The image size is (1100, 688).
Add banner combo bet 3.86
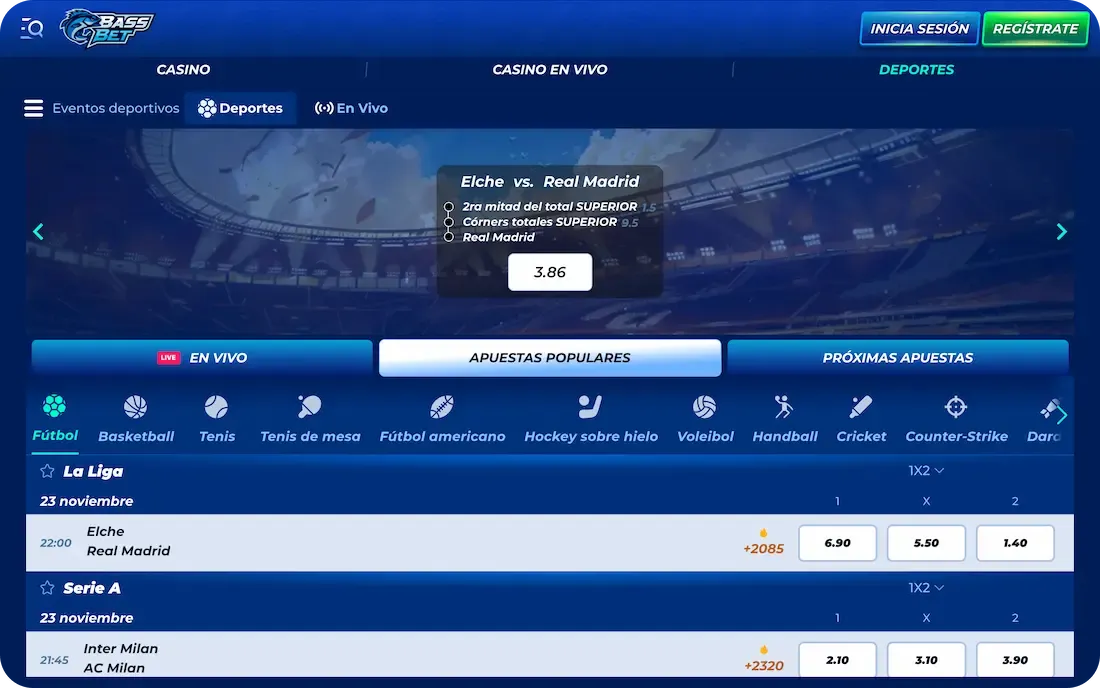click(550, 272)
